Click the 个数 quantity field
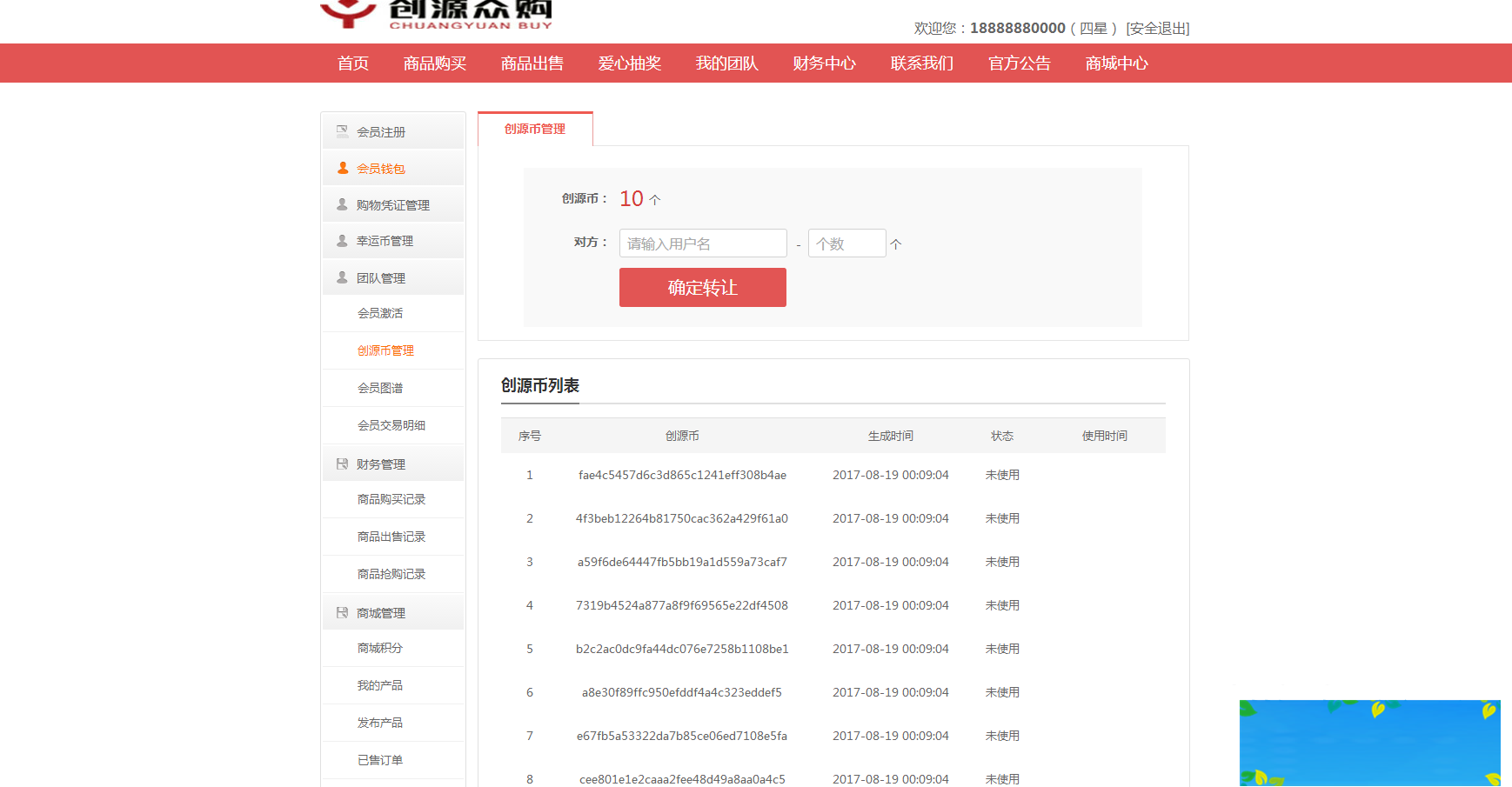 click(x=846, y=243)
